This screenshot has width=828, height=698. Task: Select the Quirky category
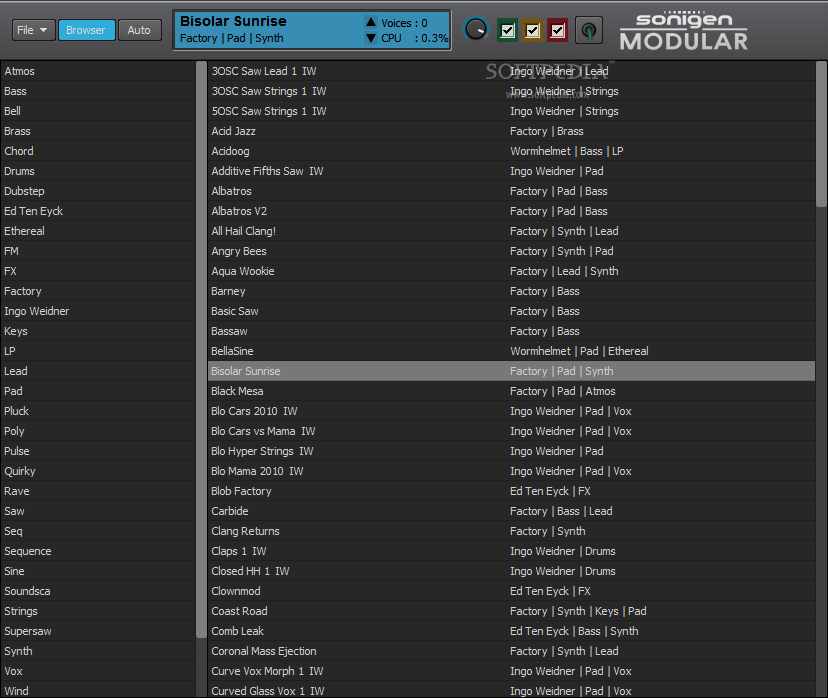(x=98, y=471)
